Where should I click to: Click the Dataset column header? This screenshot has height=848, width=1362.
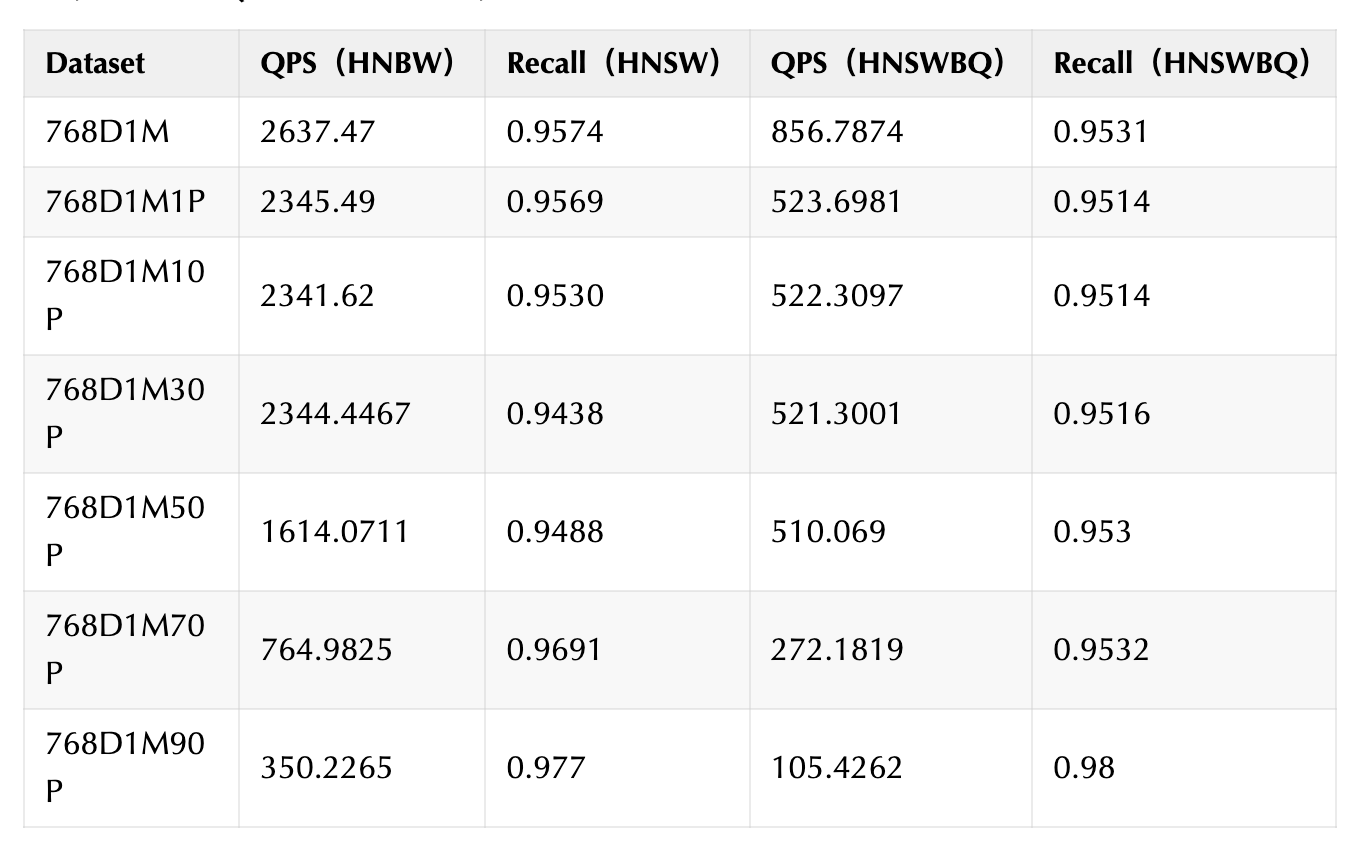[95, 64]
